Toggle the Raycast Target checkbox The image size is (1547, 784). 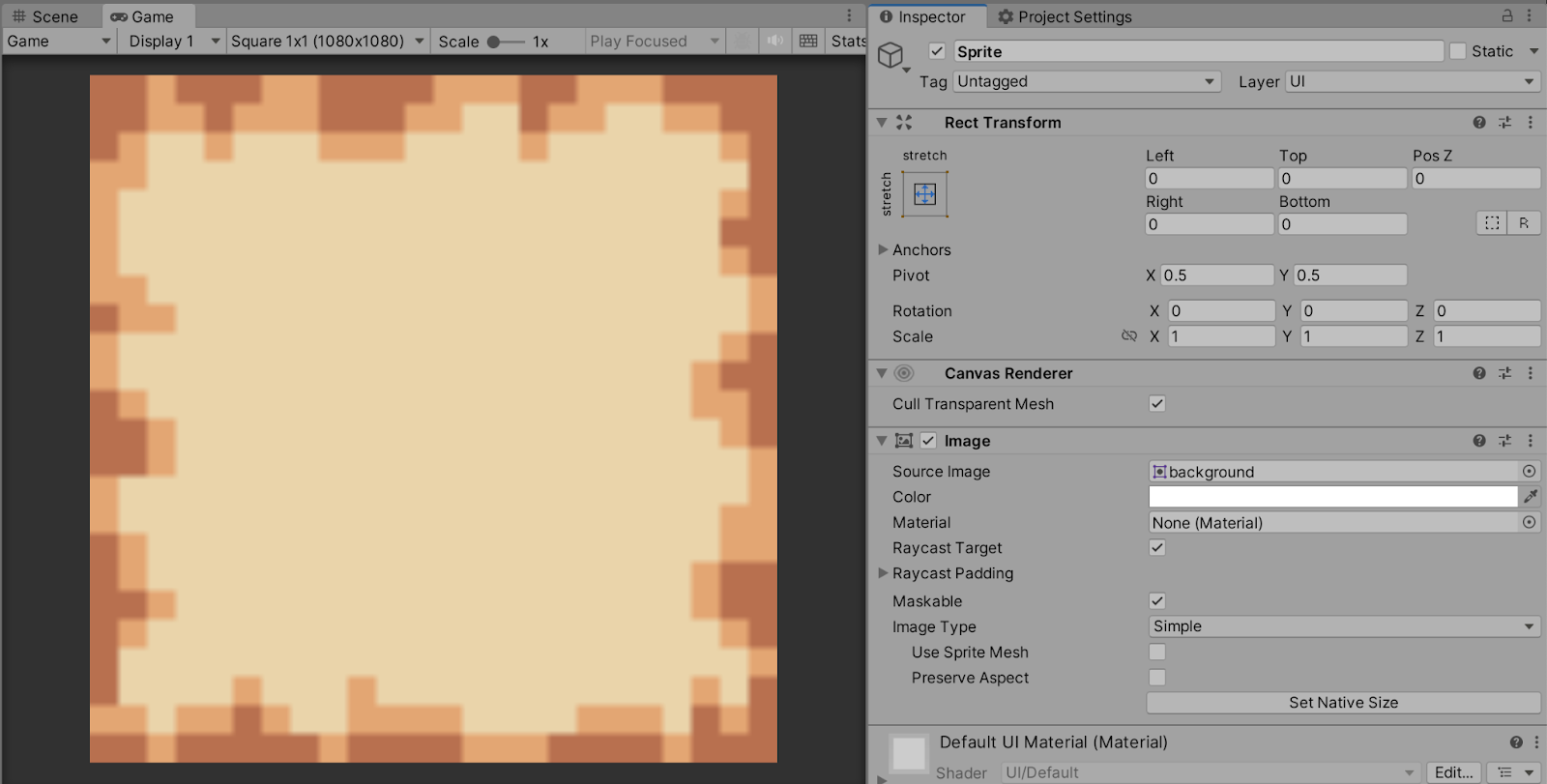tap(1157, 547)
